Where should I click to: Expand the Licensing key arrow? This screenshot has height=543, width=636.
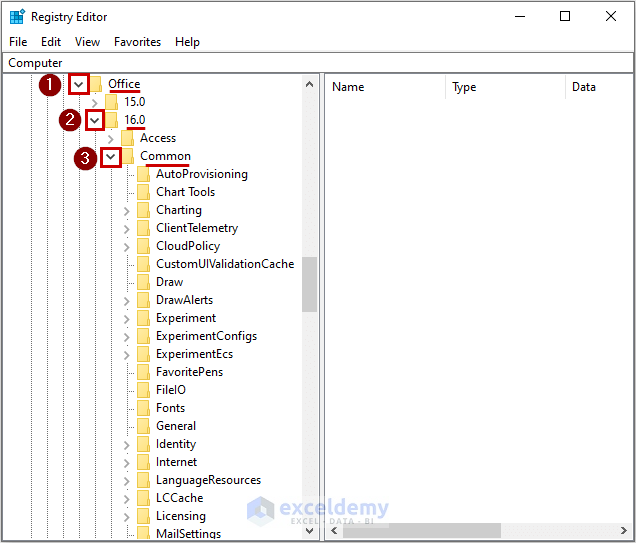point(127,517)
